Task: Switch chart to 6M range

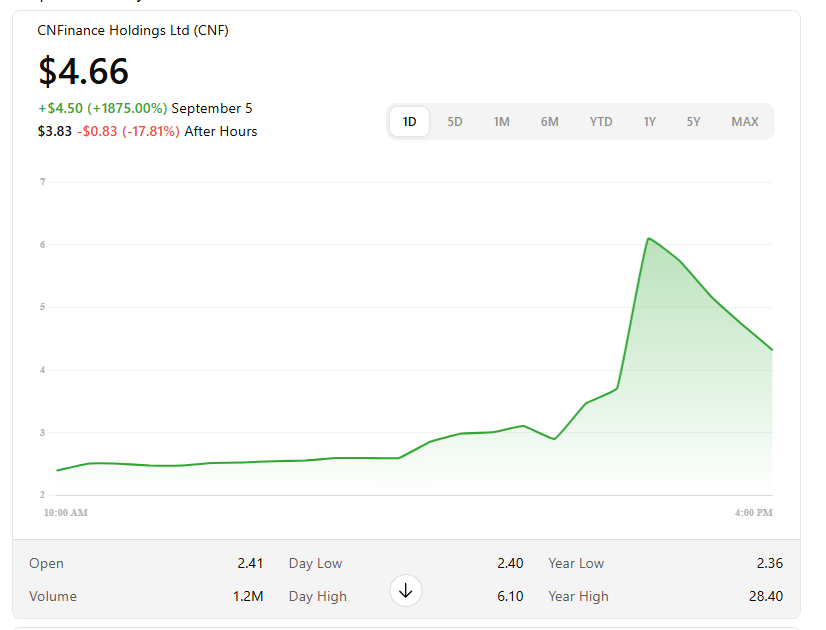Action: click(550, 122)
